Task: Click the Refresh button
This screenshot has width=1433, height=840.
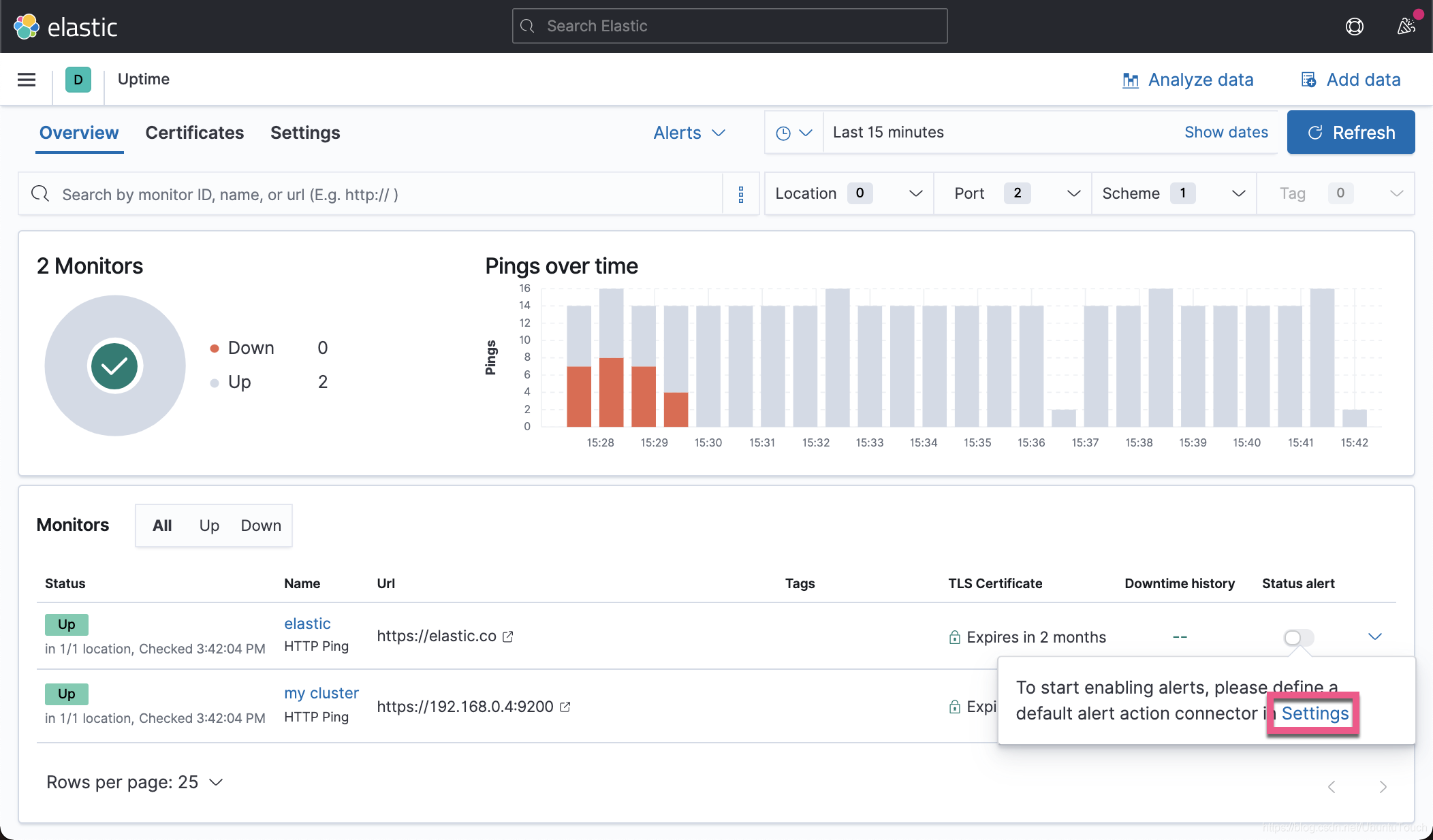Action: click(x=1351, y=133)
